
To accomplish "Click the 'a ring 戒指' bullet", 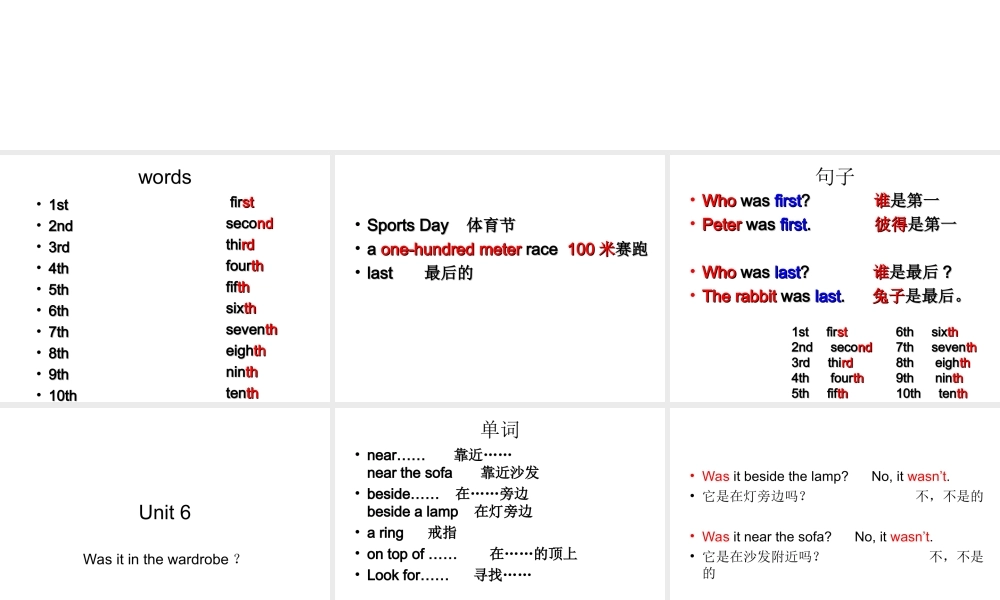I will click(x=411, y=532).
